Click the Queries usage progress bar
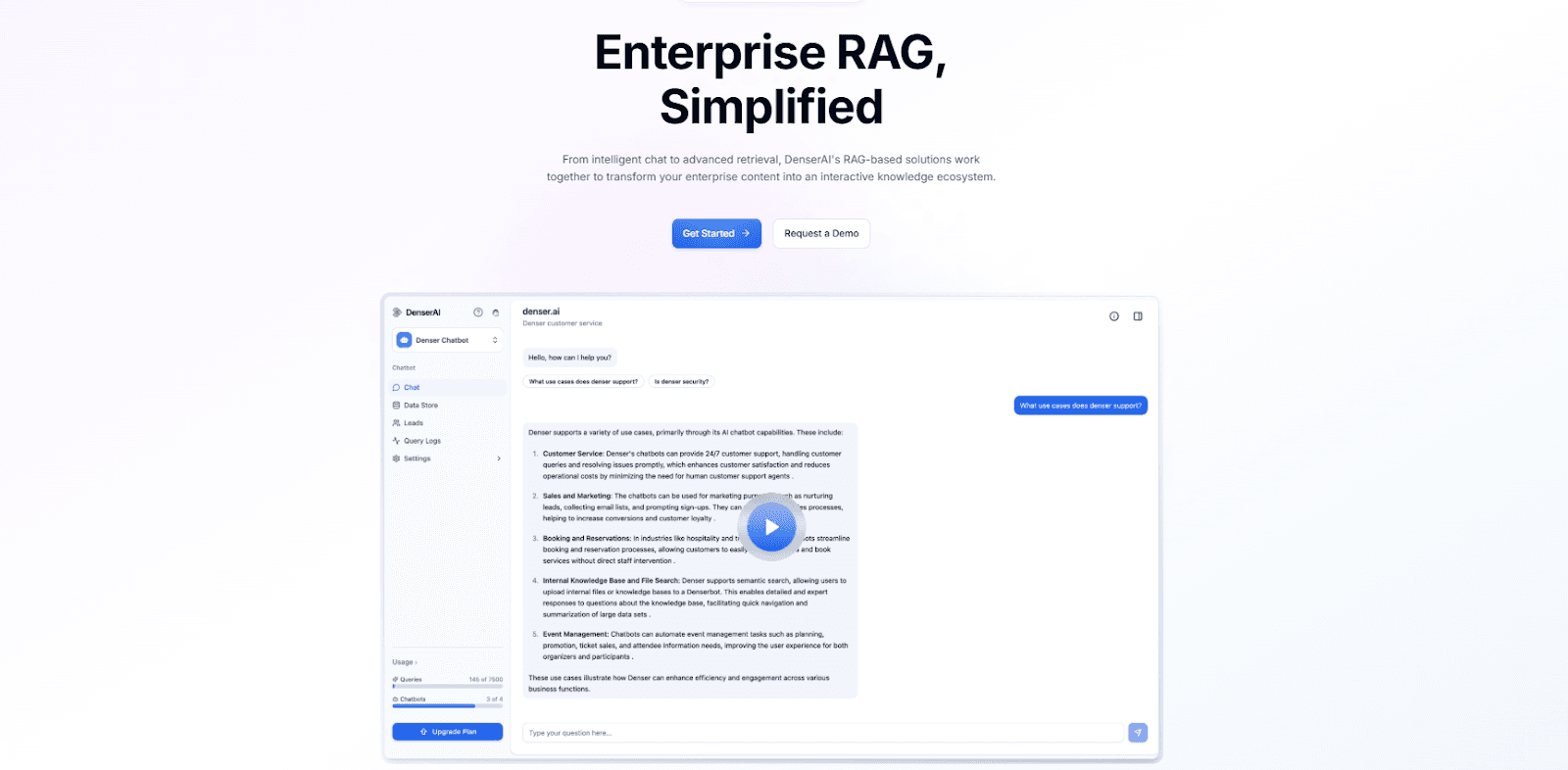The width and height of the screenshot is (1568, 770). click(x=448, y=686)
